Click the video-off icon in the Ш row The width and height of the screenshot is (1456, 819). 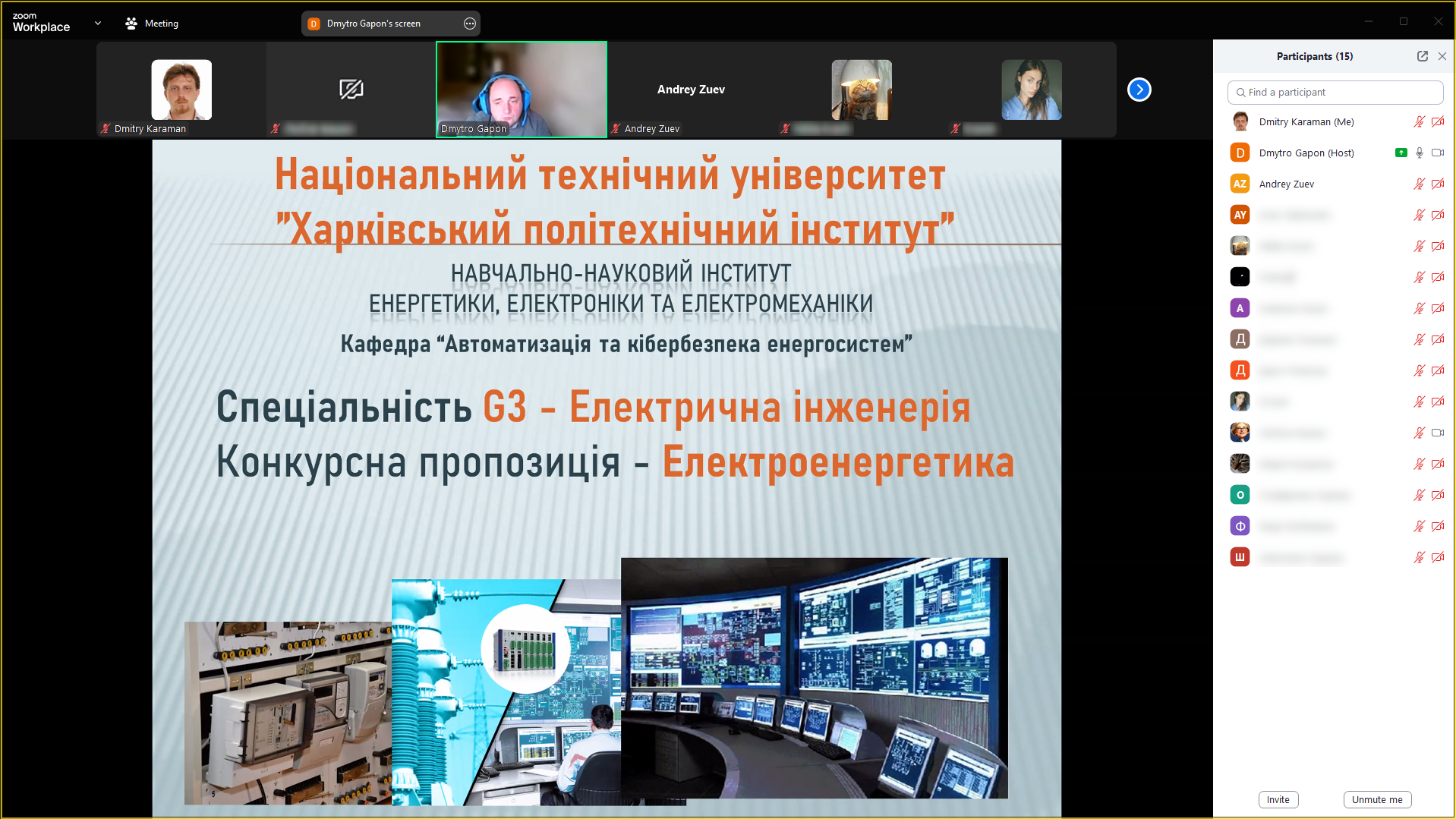(x=1438, y=557)
